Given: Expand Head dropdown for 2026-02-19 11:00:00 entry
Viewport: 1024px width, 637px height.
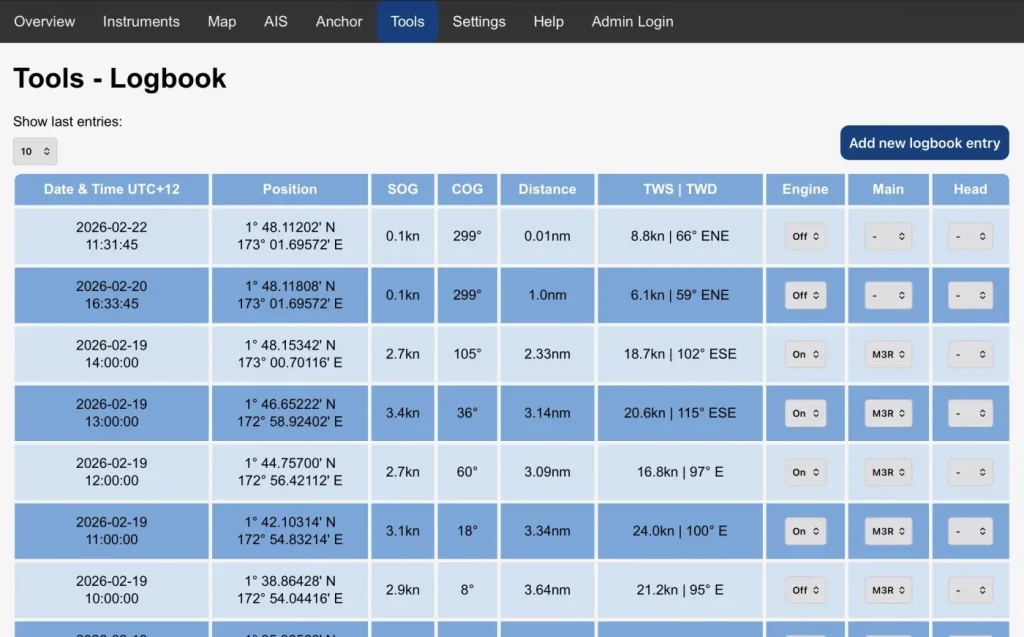Looking at the screenshot, I should [x=970, y=531].
